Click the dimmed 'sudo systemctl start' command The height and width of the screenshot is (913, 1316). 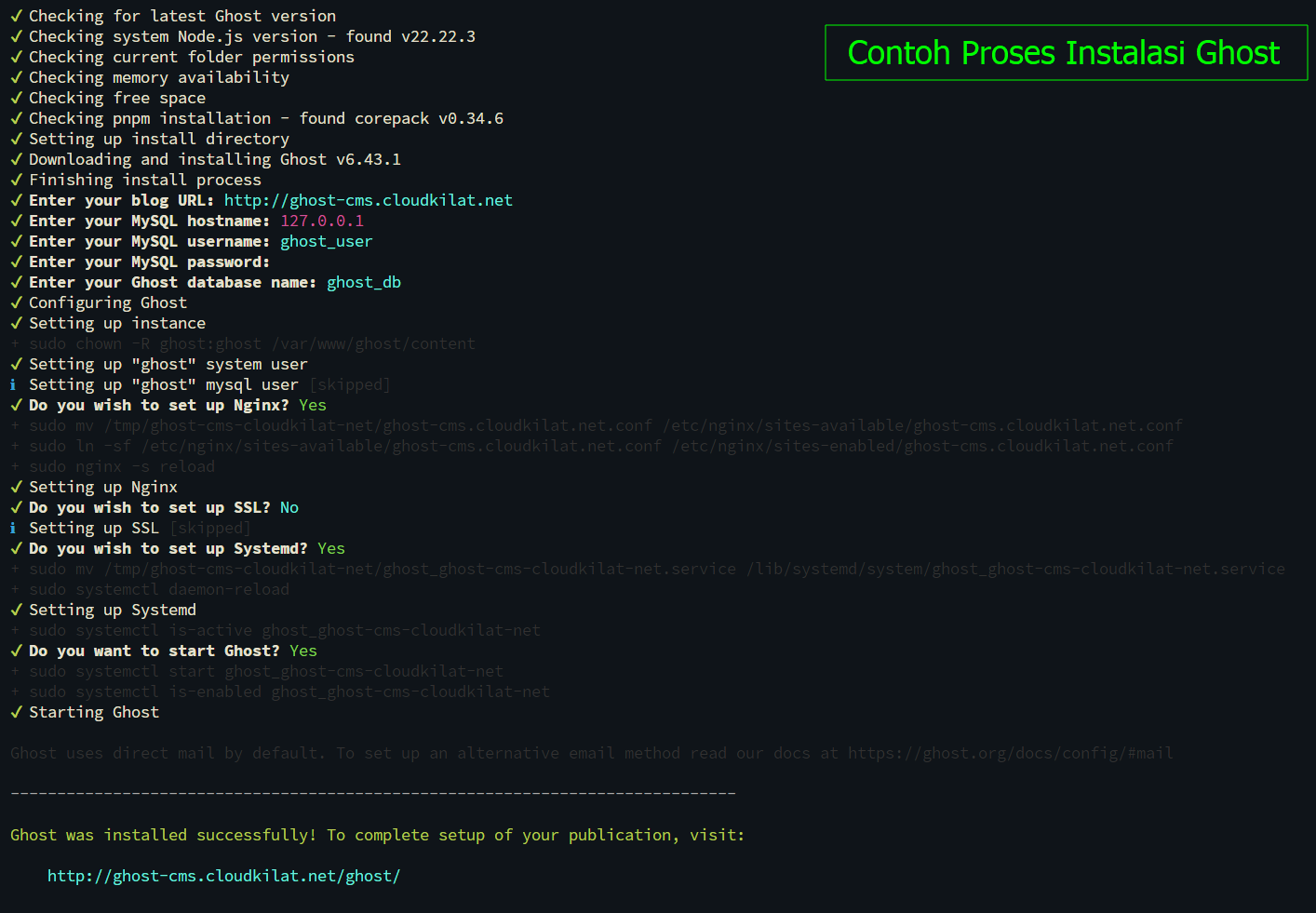pyautogui.click(x=257, y=671)
